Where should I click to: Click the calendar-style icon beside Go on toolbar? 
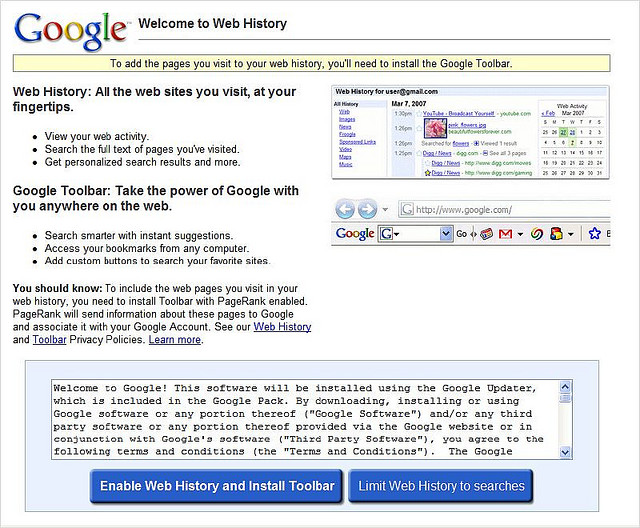click(x=486, y=234)
